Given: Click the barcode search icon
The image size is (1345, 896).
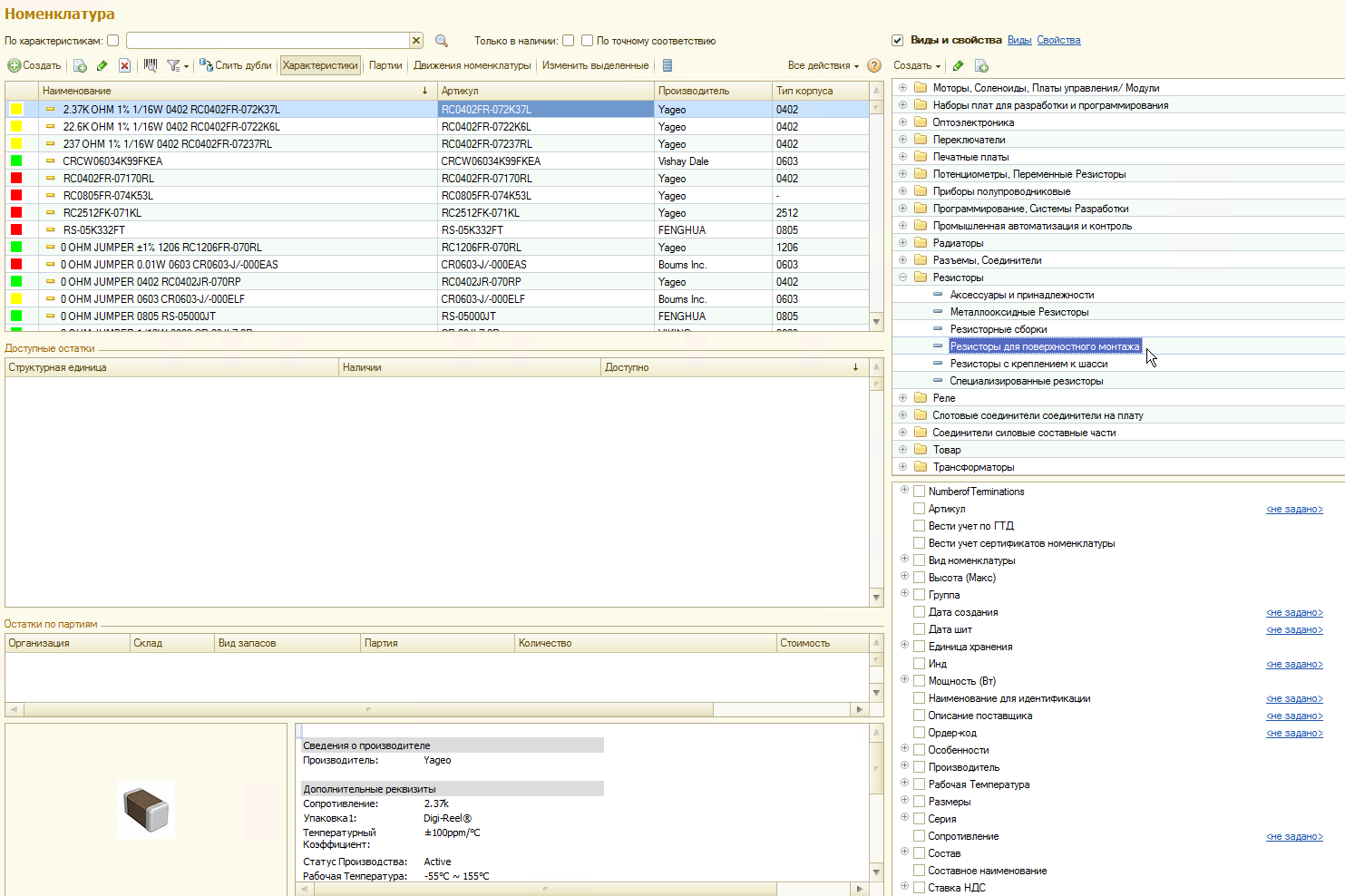Looking at the screenshot, I should point(151,65).
